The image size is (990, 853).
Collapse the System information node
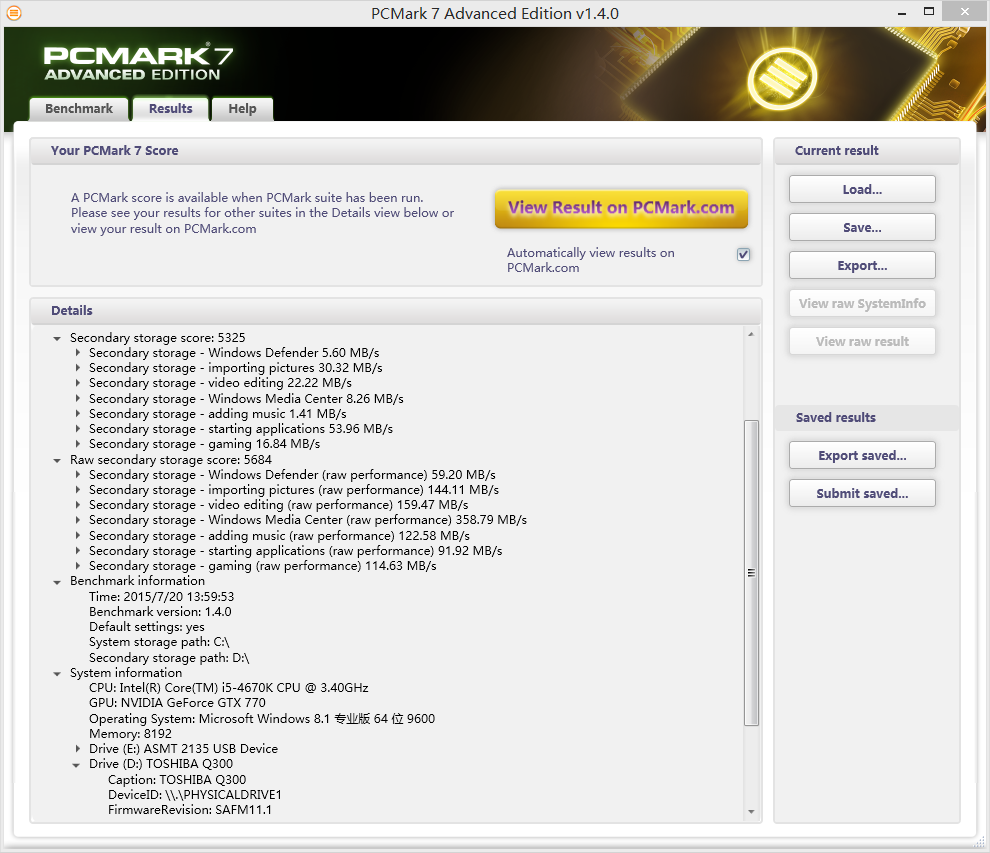[57, 674]
